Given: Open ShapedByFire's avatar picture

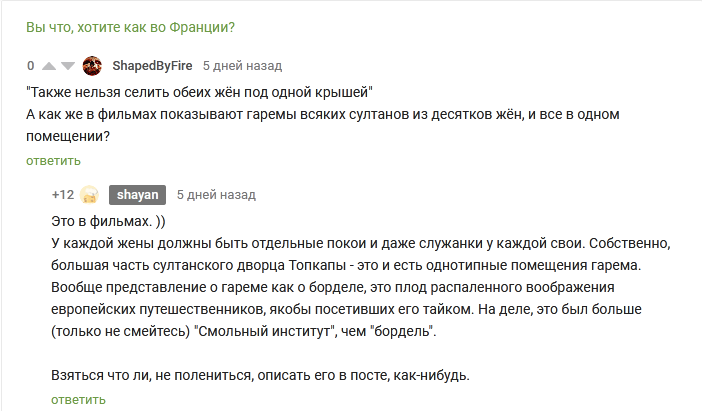Looking at the screenshot, I should (92, 66).
